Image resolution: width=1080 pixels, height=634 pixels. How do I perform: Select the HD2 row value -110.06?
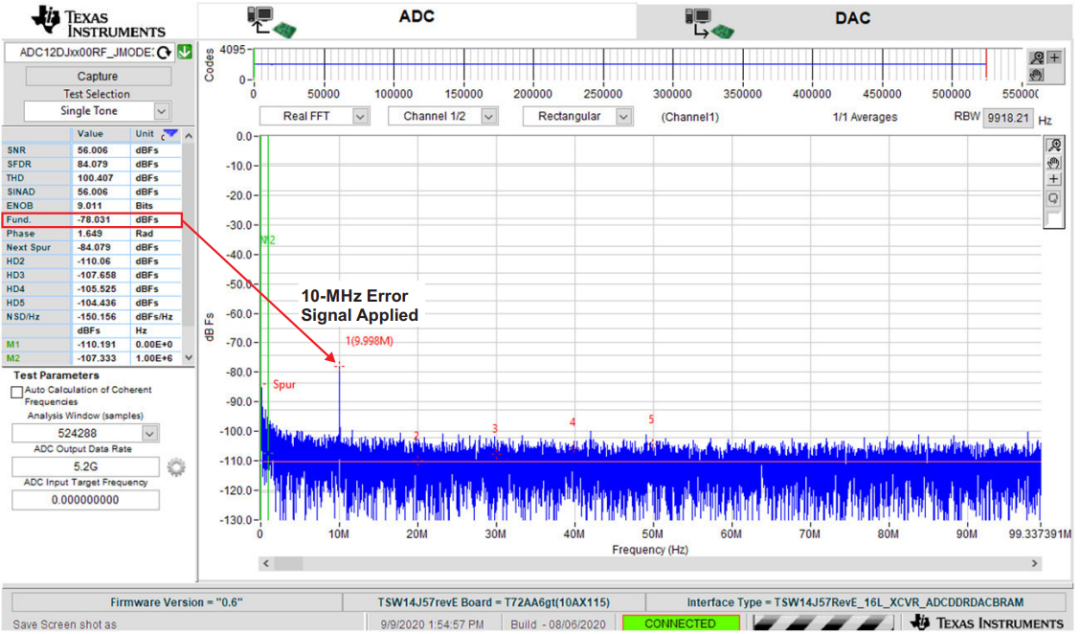pos(101,261)
